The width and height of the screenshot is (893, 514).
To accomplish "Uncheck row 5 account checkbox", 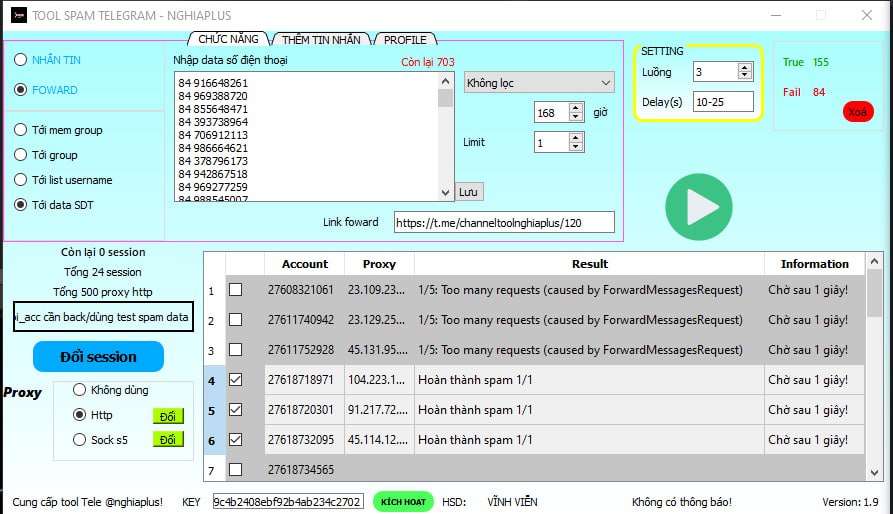I will click(x=235, y=410).
